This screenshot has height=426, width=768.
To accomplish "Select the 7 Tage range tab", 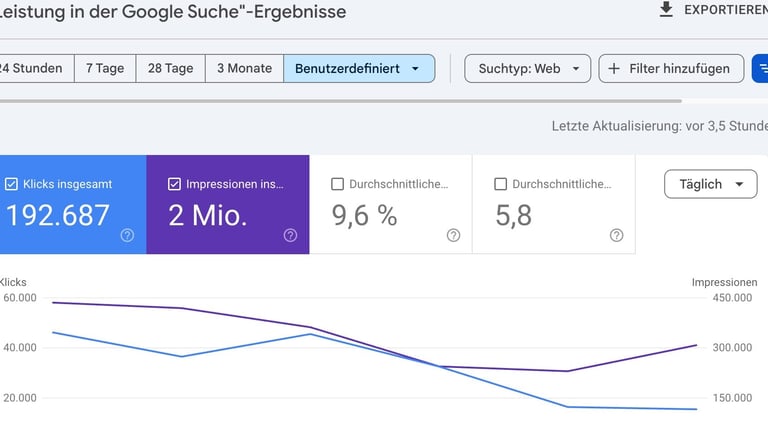I will [105, 69].
